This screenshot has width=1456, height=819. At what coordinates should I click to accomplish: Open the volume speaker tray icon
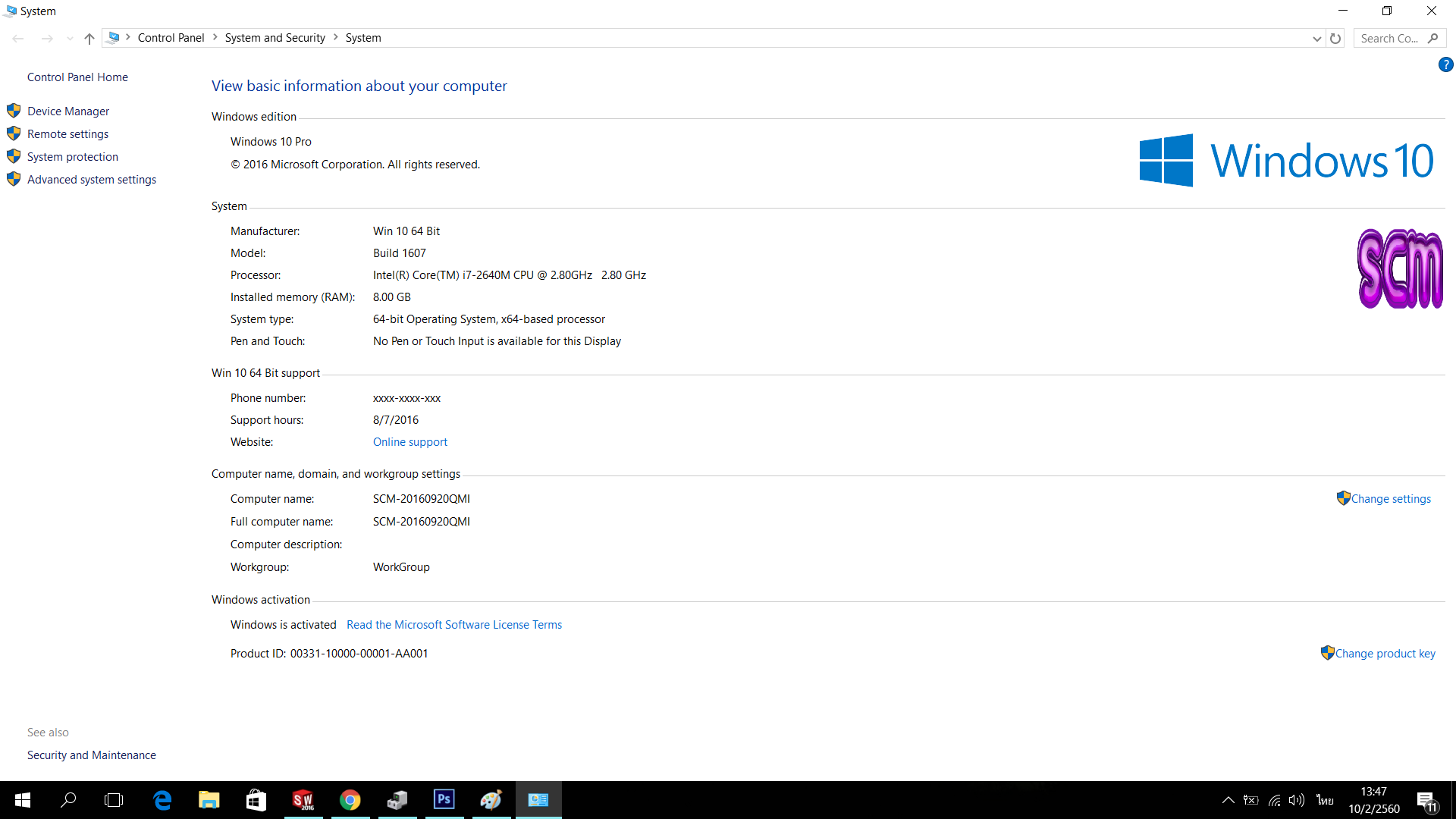[1297, 800]
